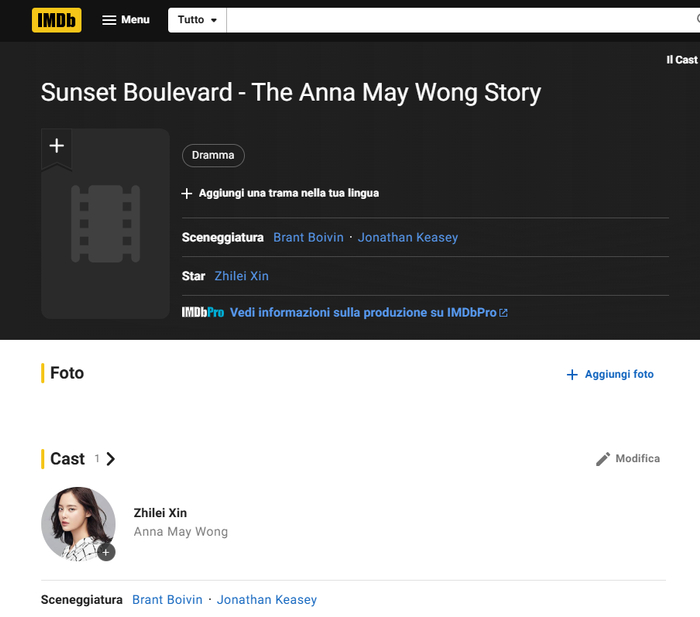The height and width of the screenshot is (617, 700).
Task: Click the Sunset Boulevard title heading
Action: [x=291, y=92]
